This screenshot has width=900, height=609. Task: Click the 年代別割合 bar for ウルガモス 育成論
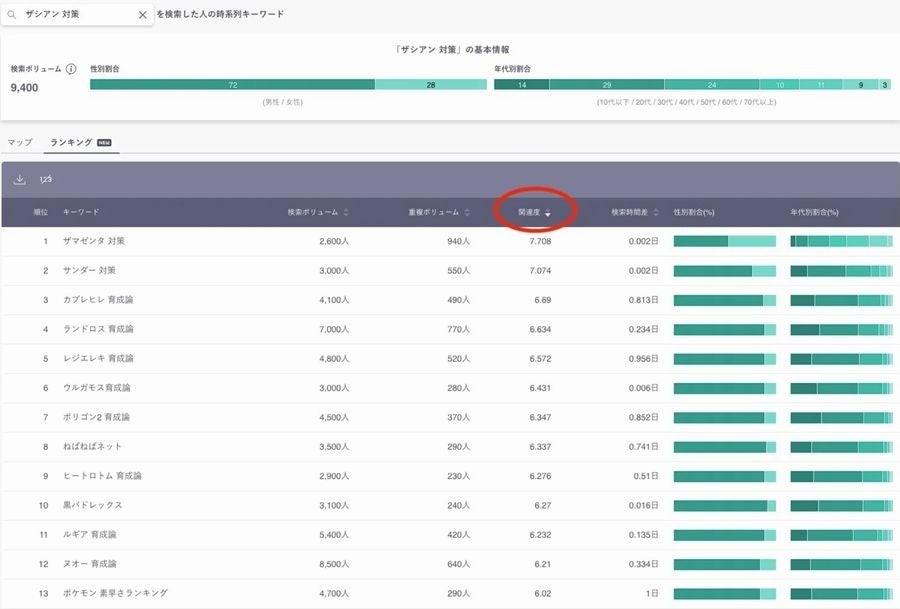[x=840, y=387]
